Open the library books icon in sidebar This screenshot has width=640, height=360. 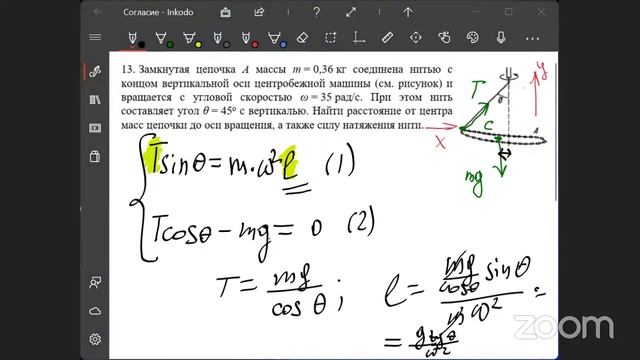point(95,100)
